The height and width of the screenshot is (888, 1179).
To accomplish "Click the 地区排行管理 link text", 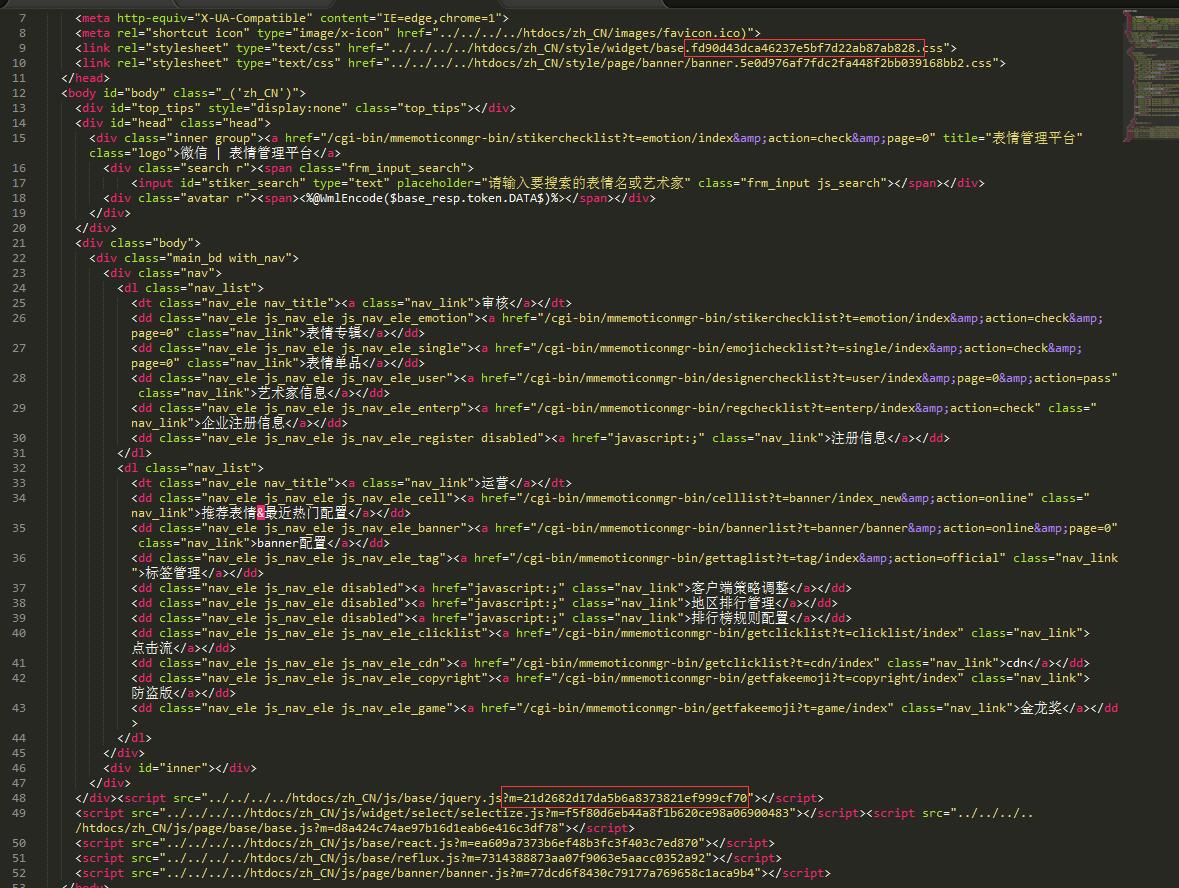I will click(x=733, y=604).
